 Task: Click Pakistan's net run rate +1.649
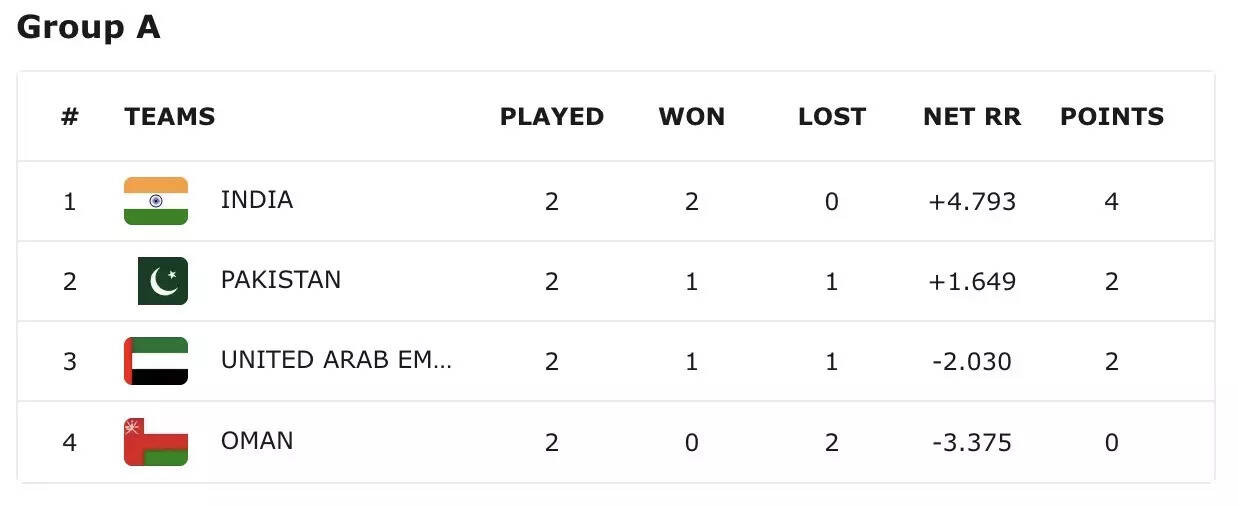[972, 282]
